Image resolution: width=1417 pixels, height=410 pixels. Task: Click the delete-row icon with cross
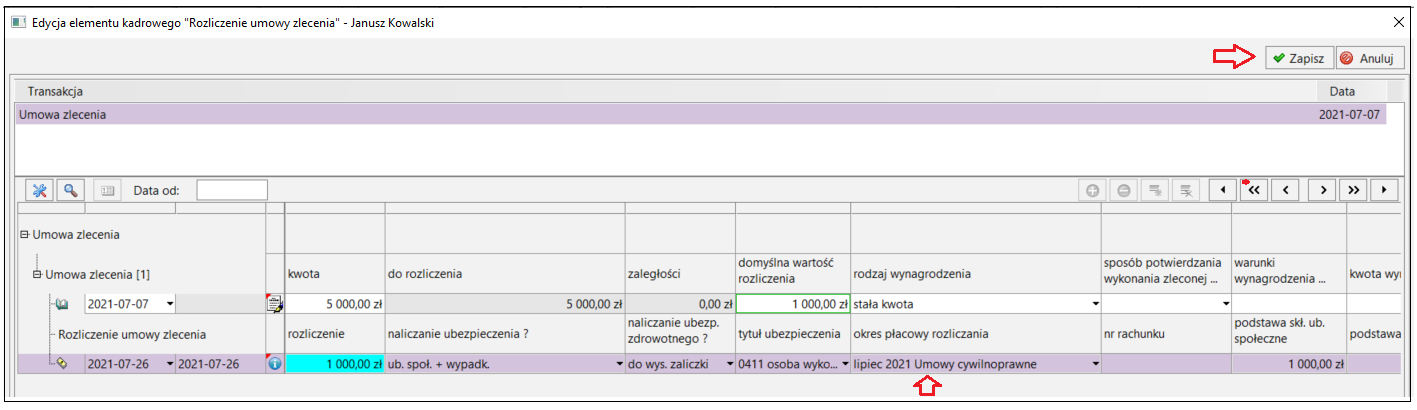point(1186,190)
